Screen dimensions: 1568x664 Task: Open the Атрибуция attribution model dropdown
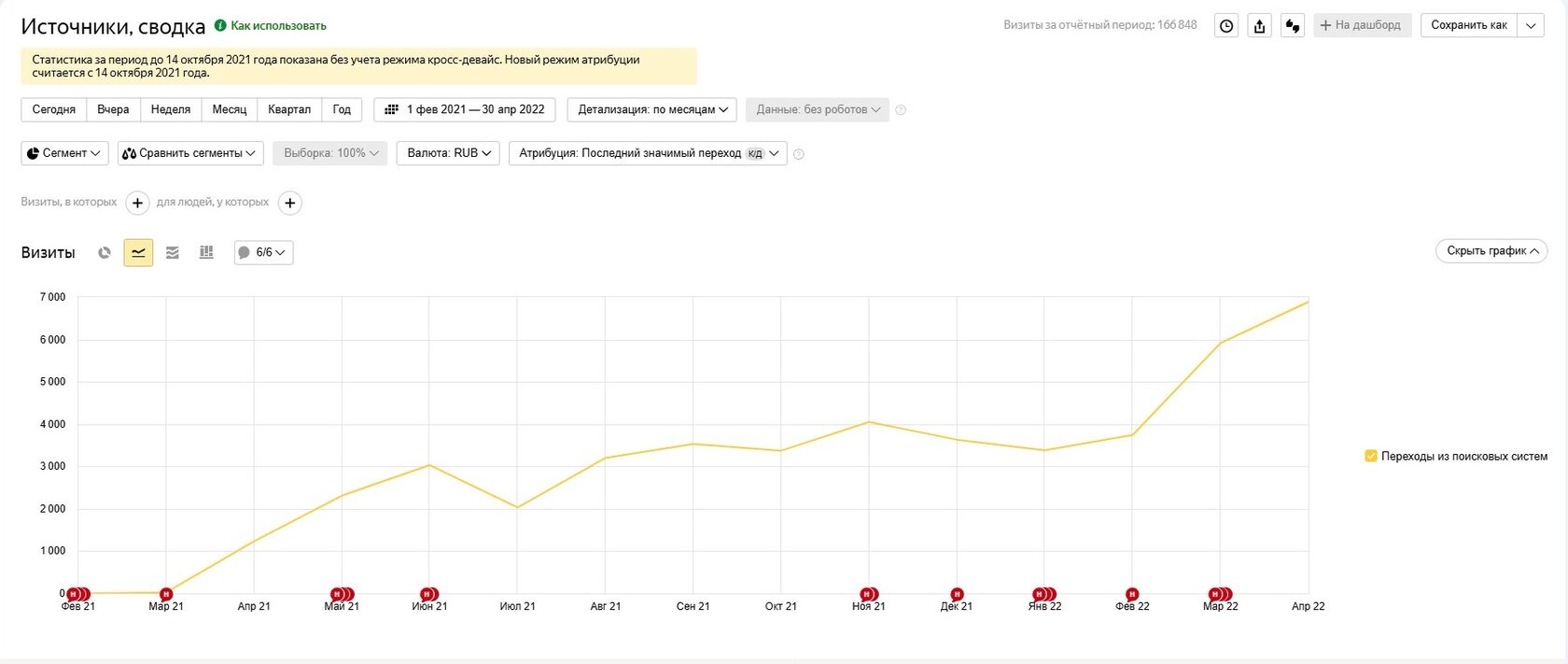[647, 153]
